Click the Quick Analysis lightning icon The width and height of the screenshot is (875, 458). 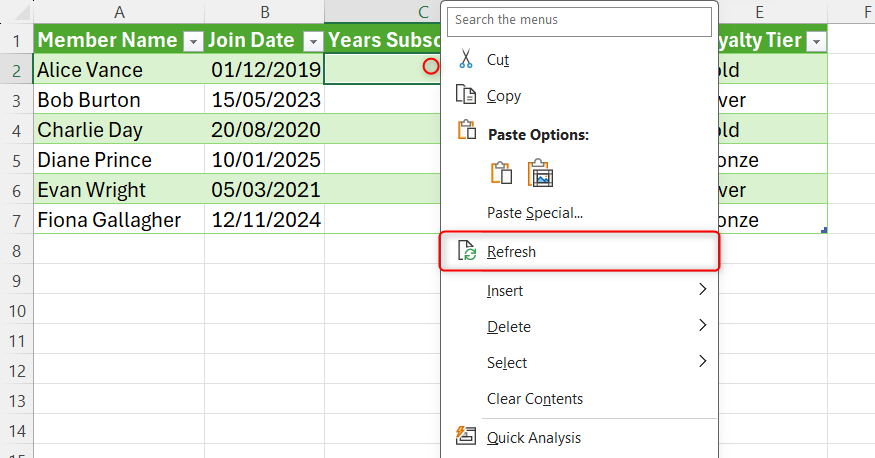point(466,436)
